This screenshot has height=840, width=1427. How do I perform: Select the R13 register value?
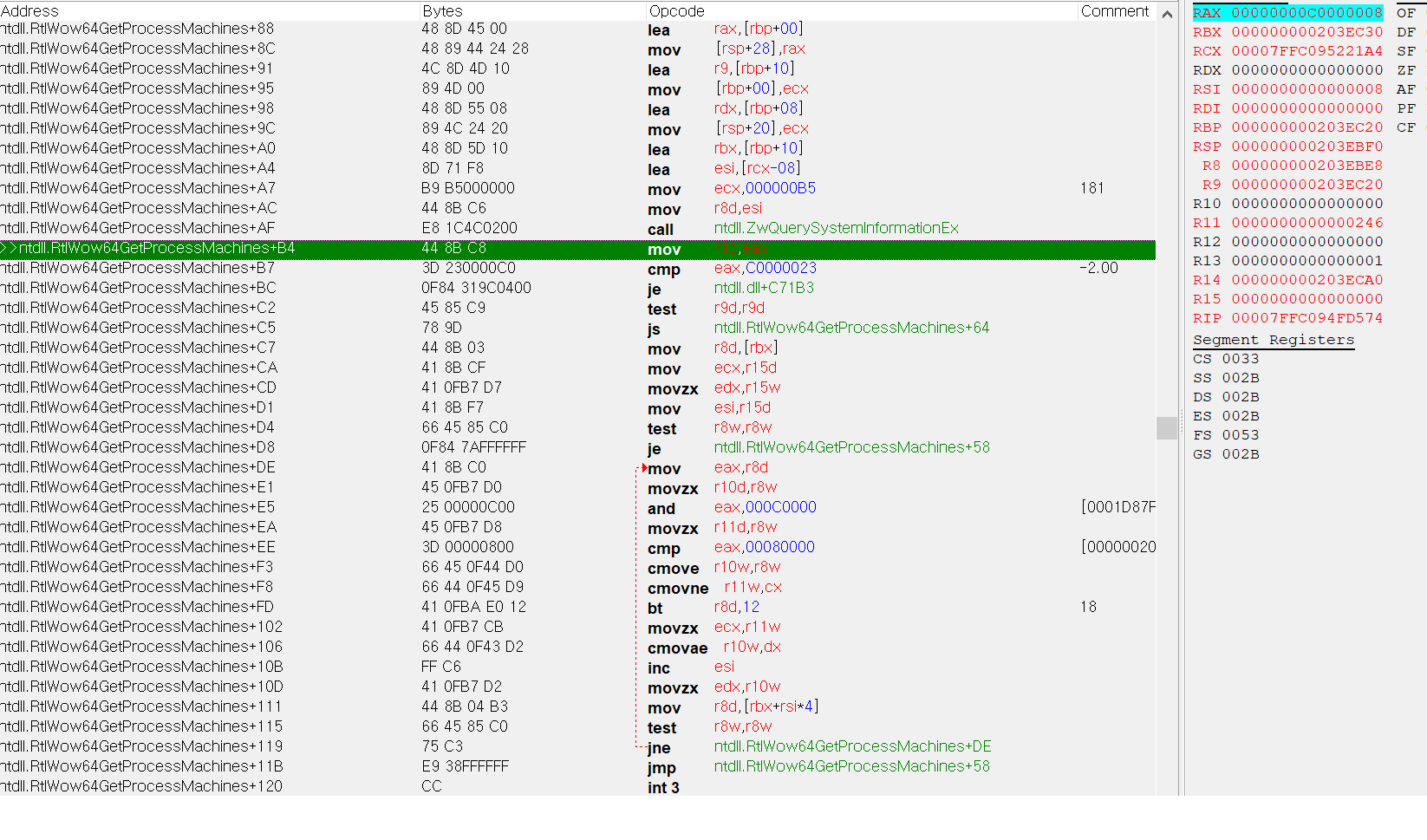coord(1306,261)
